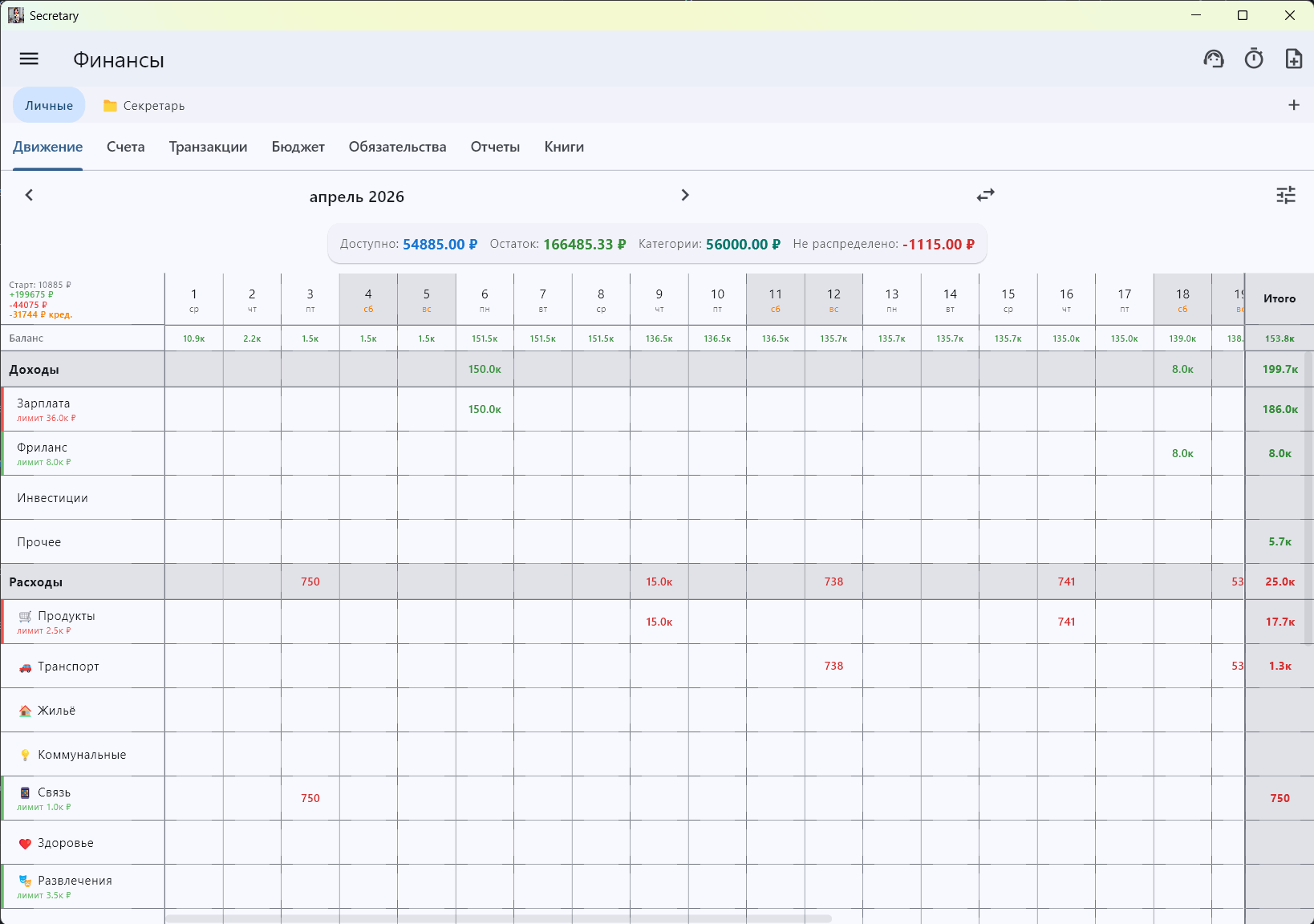
Task: Switch to the Бюджет tab
Action: [x=298, y=147]
